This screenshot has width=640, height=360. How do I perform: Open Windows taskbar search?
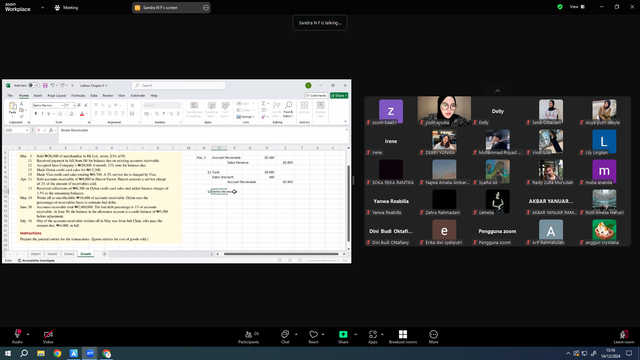point(24,353)
